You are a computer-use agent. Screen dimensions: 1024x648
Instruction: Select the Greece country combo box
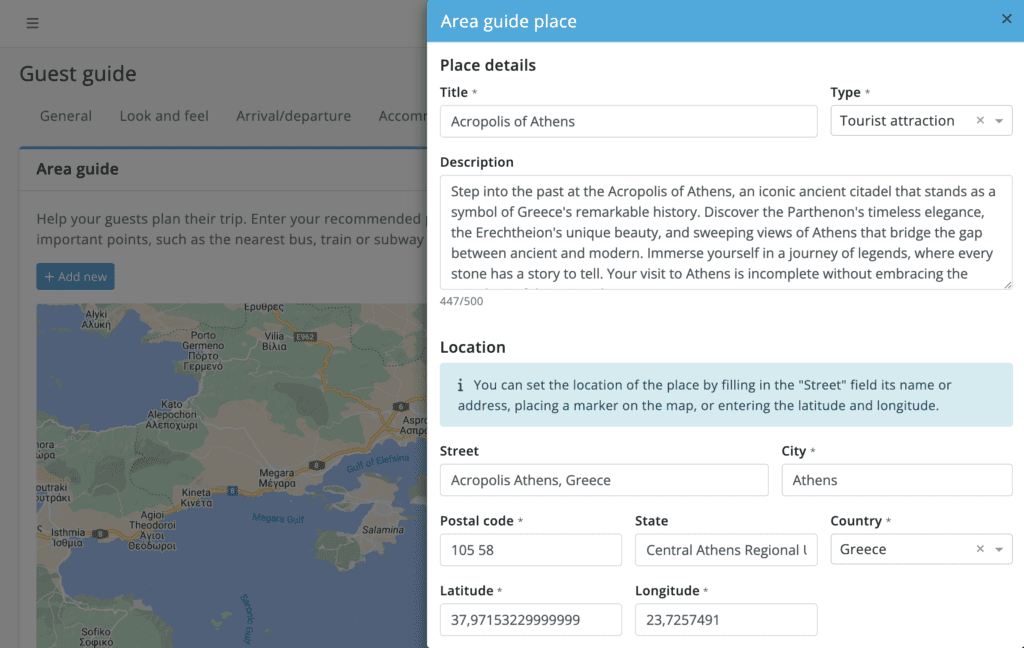[x=921, y=549]
